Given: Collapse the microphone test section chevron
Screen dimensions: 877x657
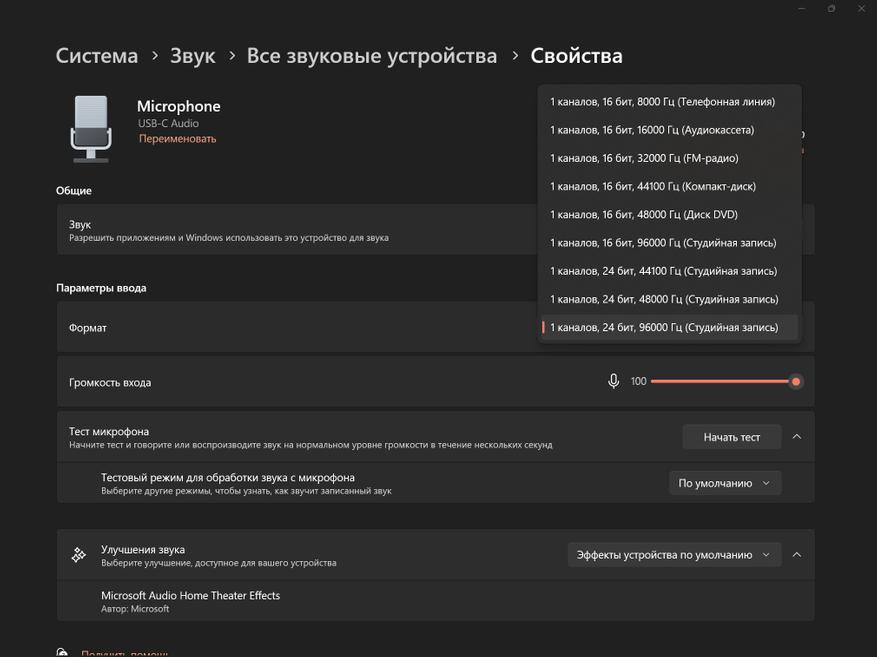Looking at the screenshot, I should (797, 437).
